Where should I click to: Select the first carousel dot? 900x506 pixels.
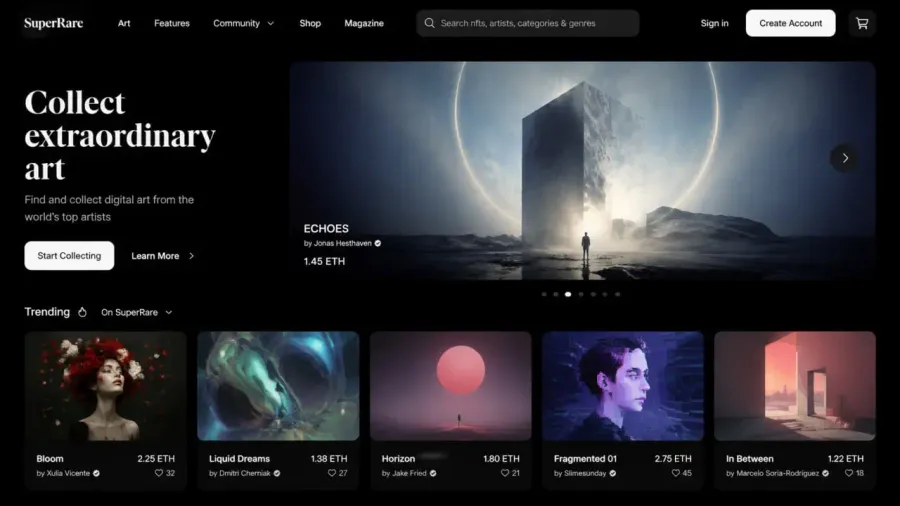(544, 294)
